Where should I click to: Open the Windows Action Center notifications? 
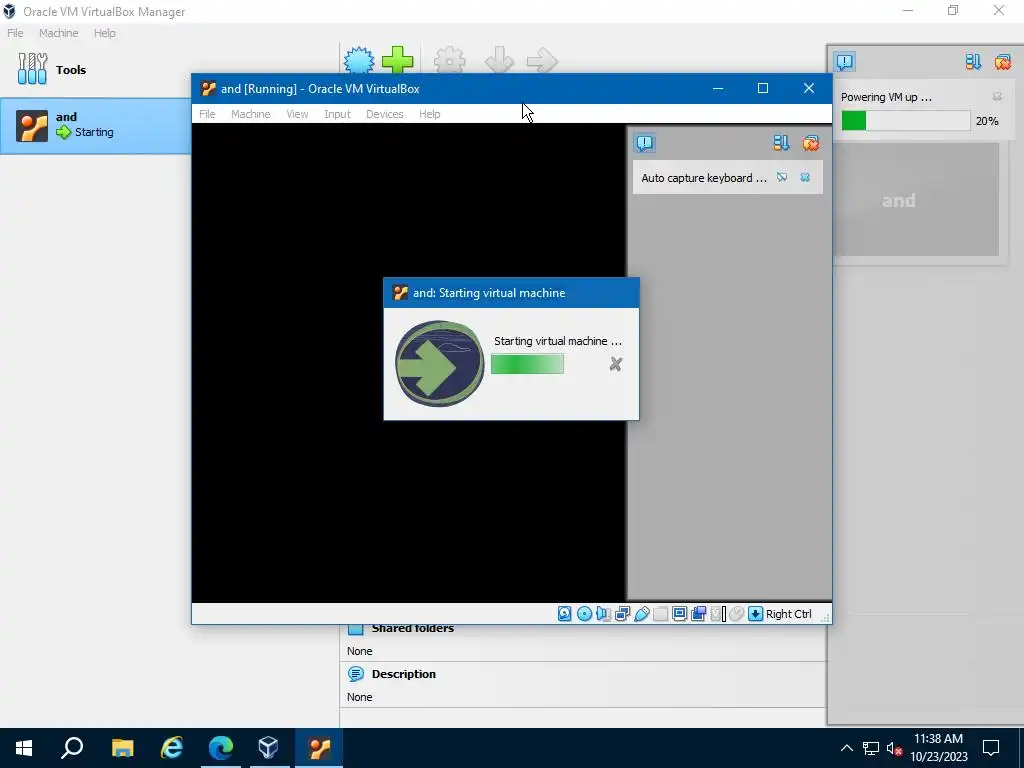(991, 748)
